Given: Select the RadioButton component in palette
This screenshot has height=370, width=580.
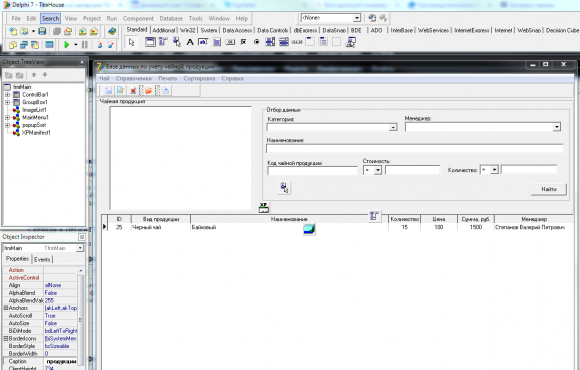Looking at the screenshot, I should point(256,42).
